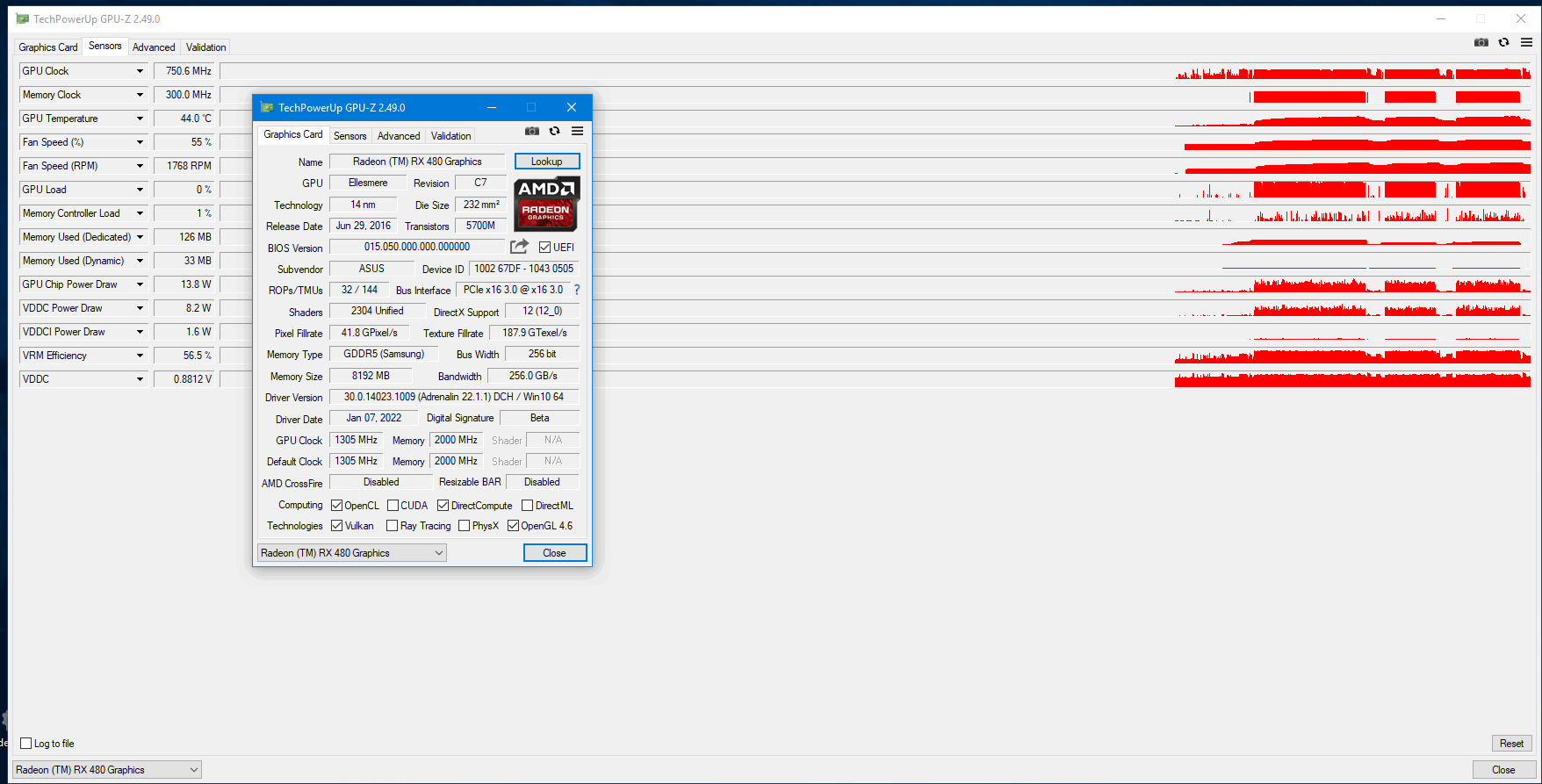Toggle the DirectCompute checkbox
Viewport: 1542px width, 784px height.
pos(443,506)
